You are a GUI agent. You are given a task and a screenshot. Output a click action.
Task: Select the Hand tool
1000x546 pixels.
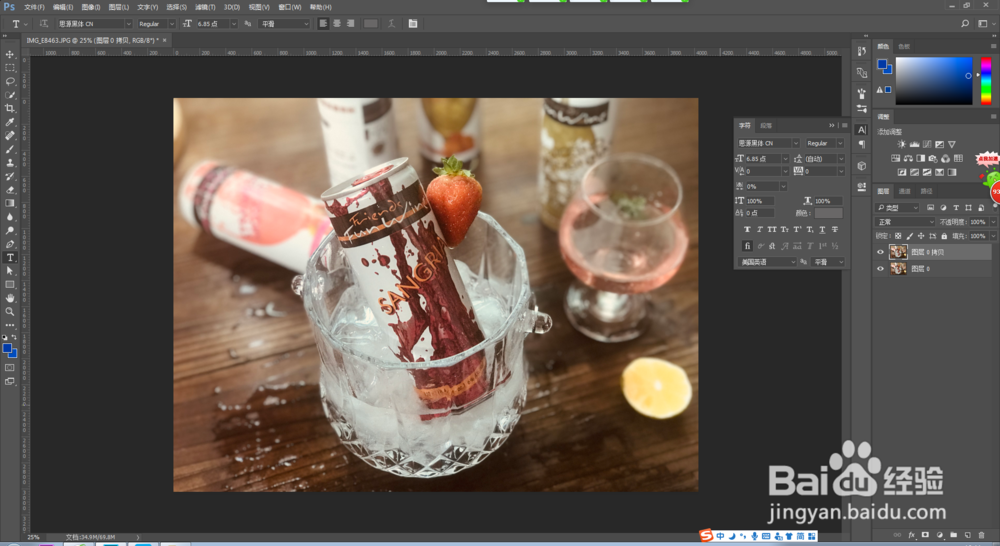pos(10,298)
